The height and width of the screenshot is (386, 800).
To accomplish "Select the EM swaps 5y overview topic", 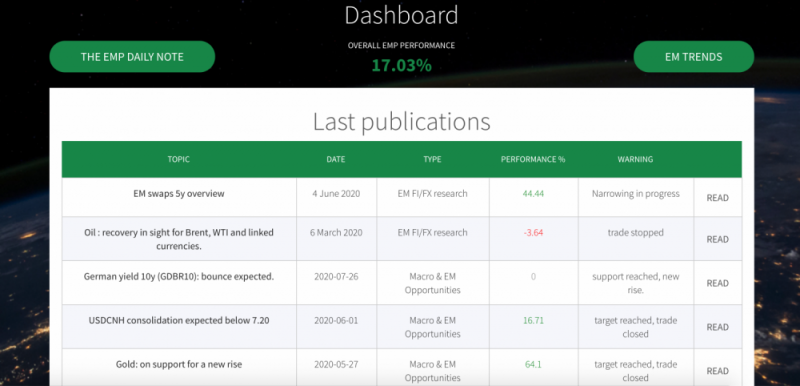I will point(179,194).
